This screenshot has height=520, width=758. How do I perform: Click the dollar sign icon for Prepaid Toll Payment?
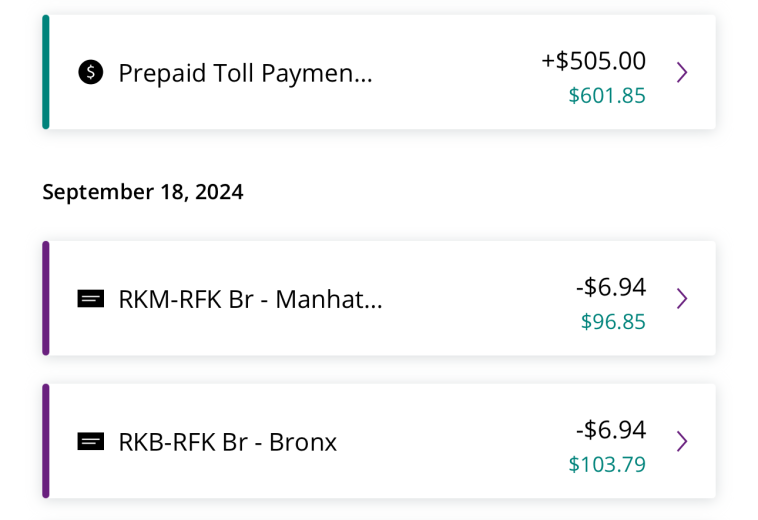point(91,72)
